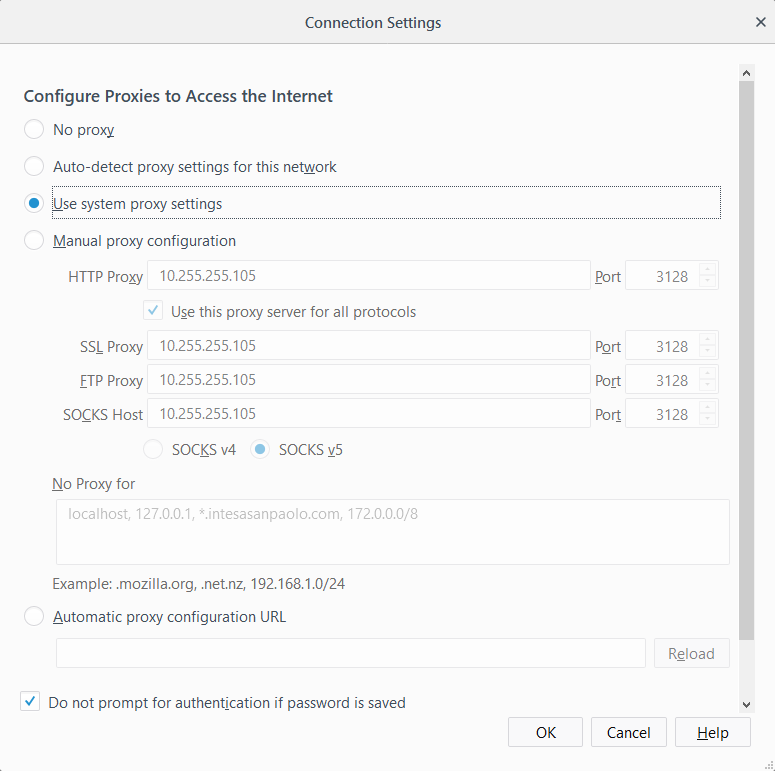Enable Automatic proxy configuration URL option

(34, 616)
